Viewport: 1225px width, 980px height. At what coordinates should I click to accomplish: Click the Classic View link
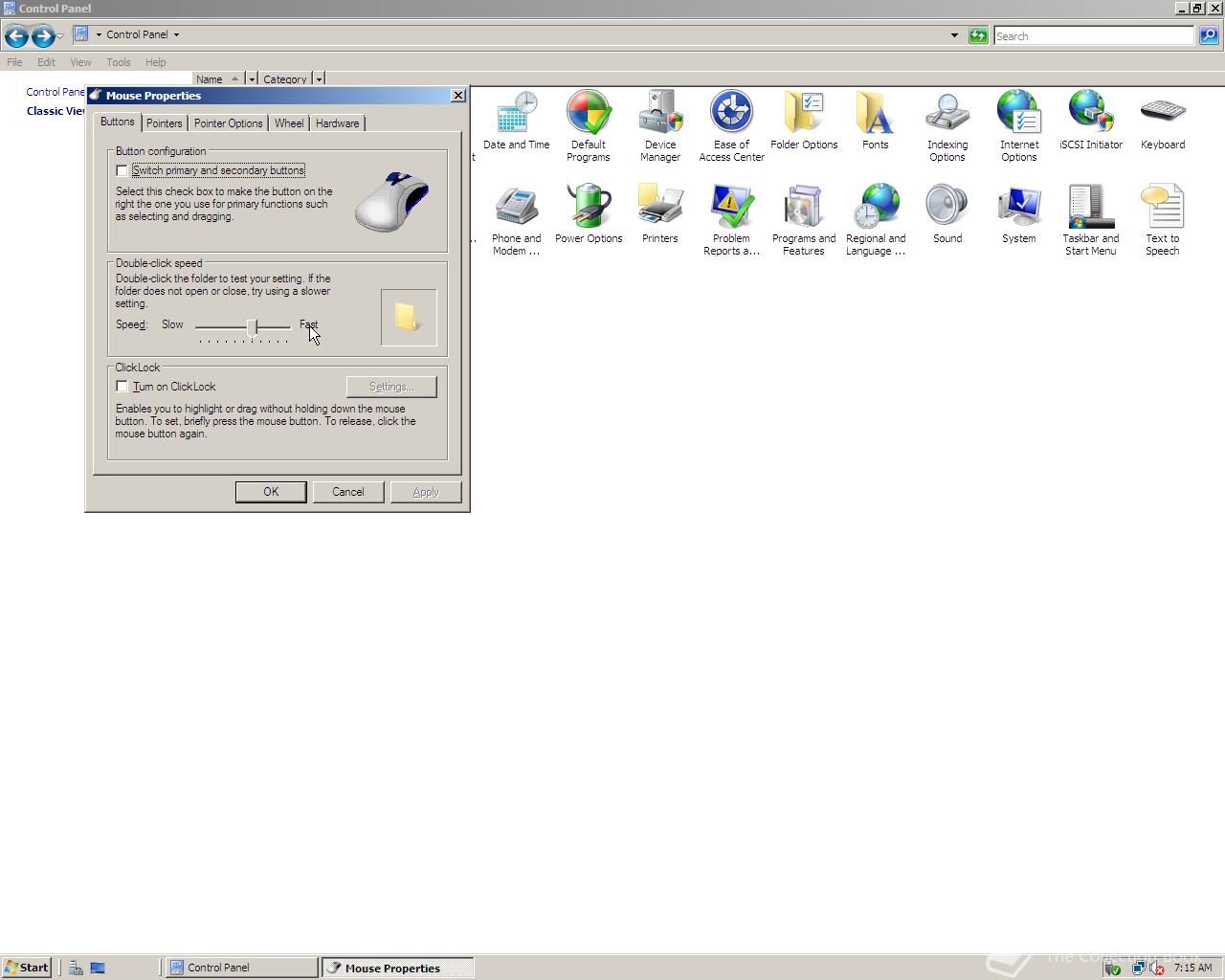[56, 111]
